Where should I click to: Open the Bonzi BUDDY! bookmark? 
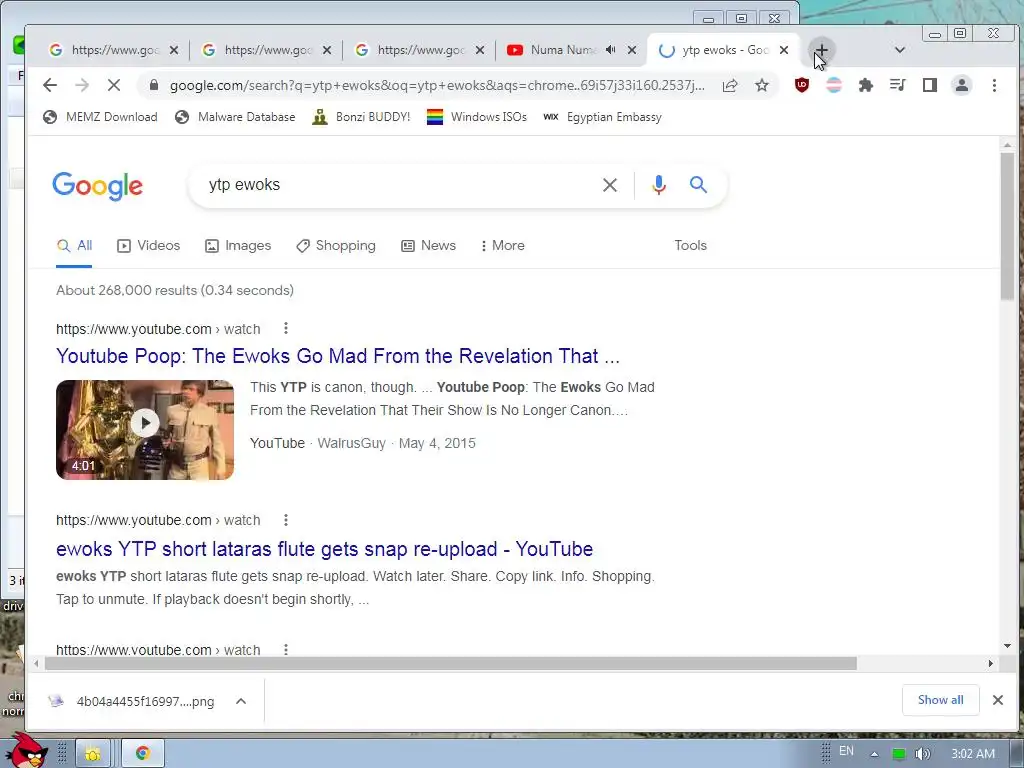pyautogui.click(x=361, y=117)
